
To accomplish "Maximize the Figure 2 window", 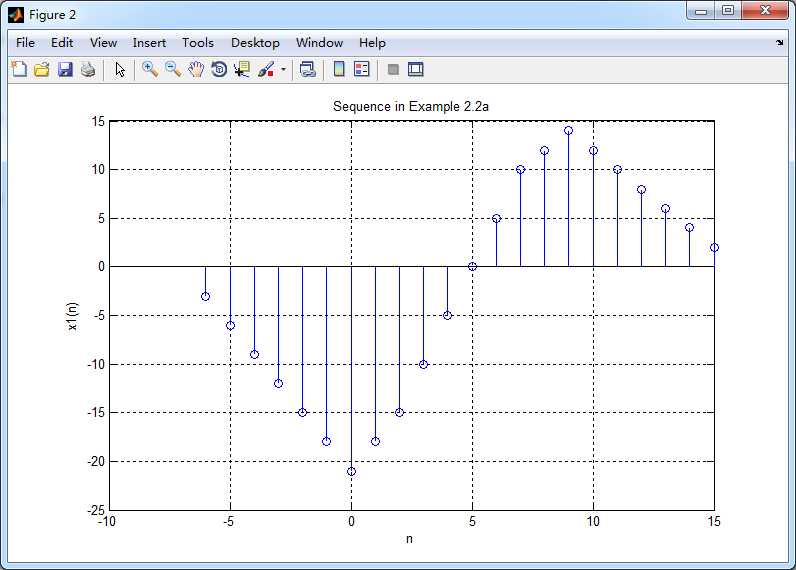I will click(x=727, y=11).
